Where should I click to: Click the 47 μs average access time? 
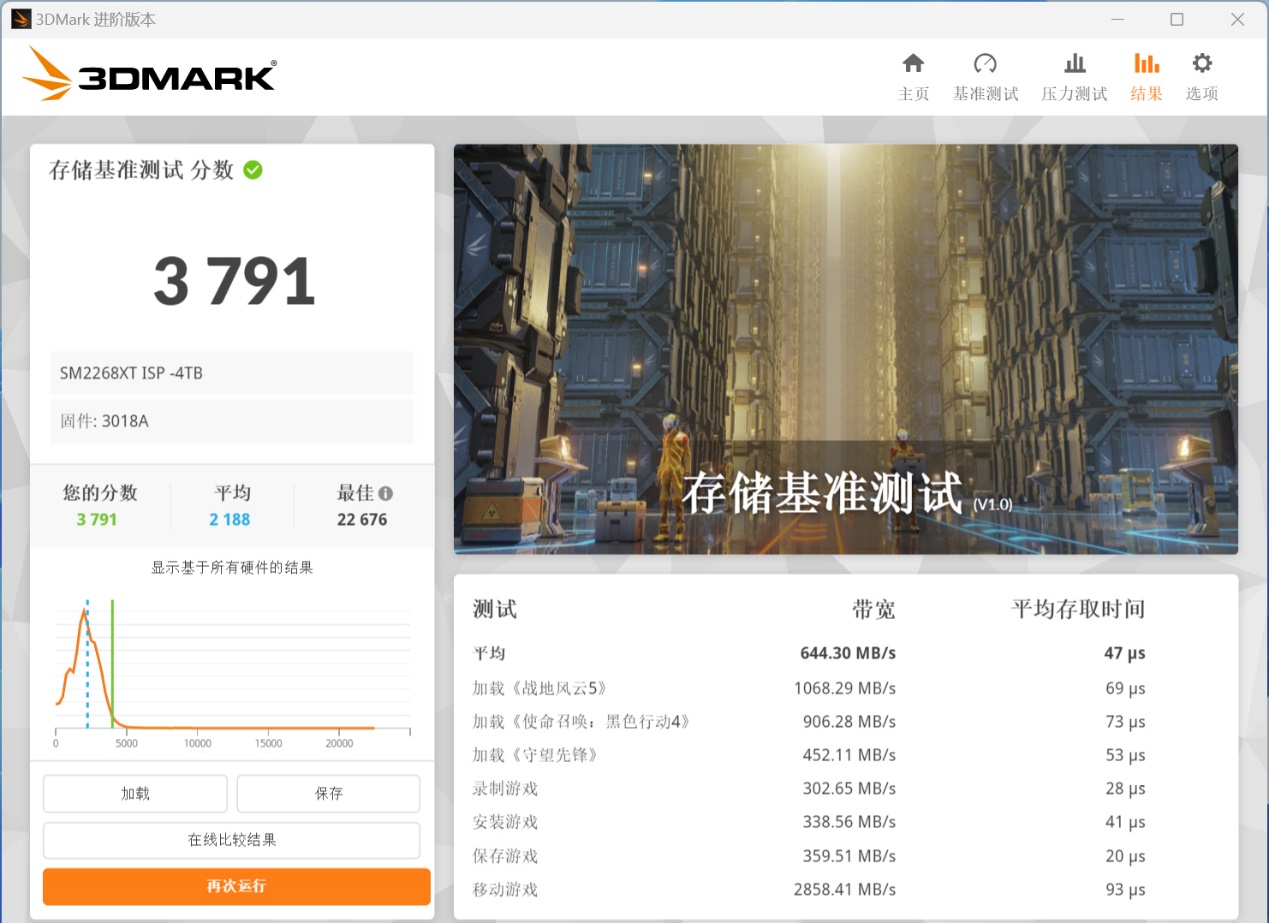pyautogui.click(x=1125, y=654)
